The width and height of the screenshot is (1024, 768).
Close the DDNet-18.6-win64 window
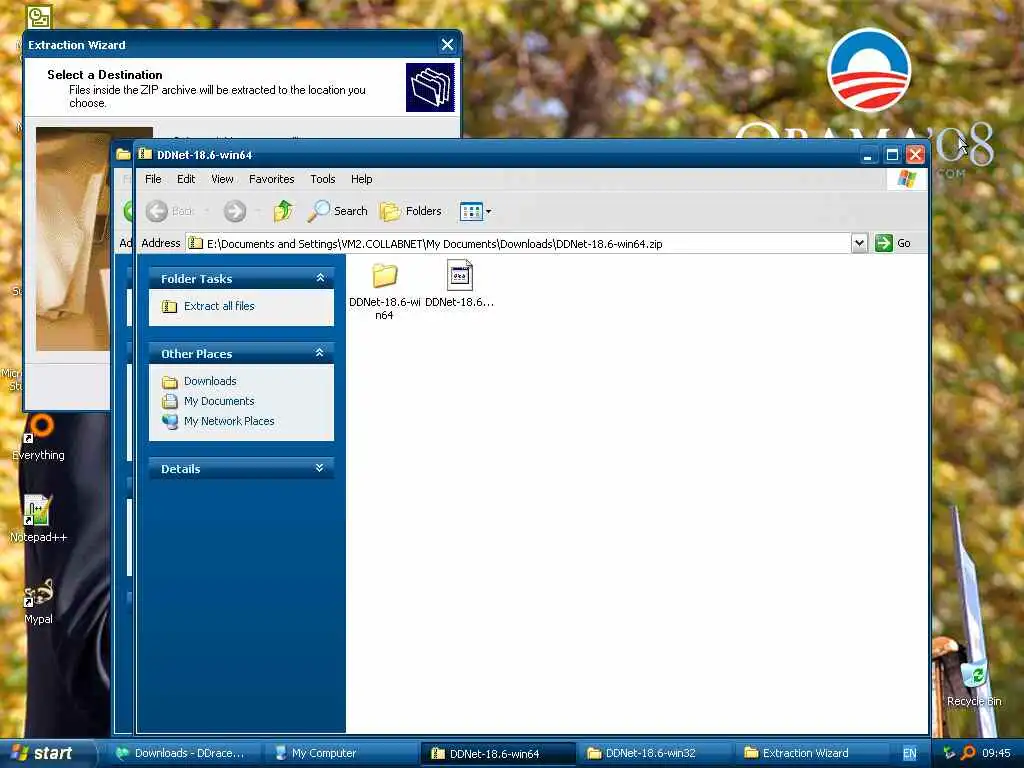(915, 155)
